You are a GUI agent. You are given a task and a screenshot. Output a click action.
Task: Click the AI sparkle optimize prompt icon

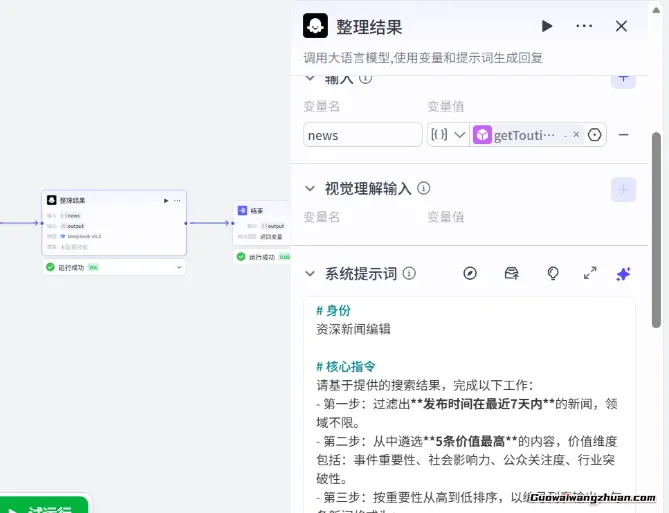click(x=623, y=274)
